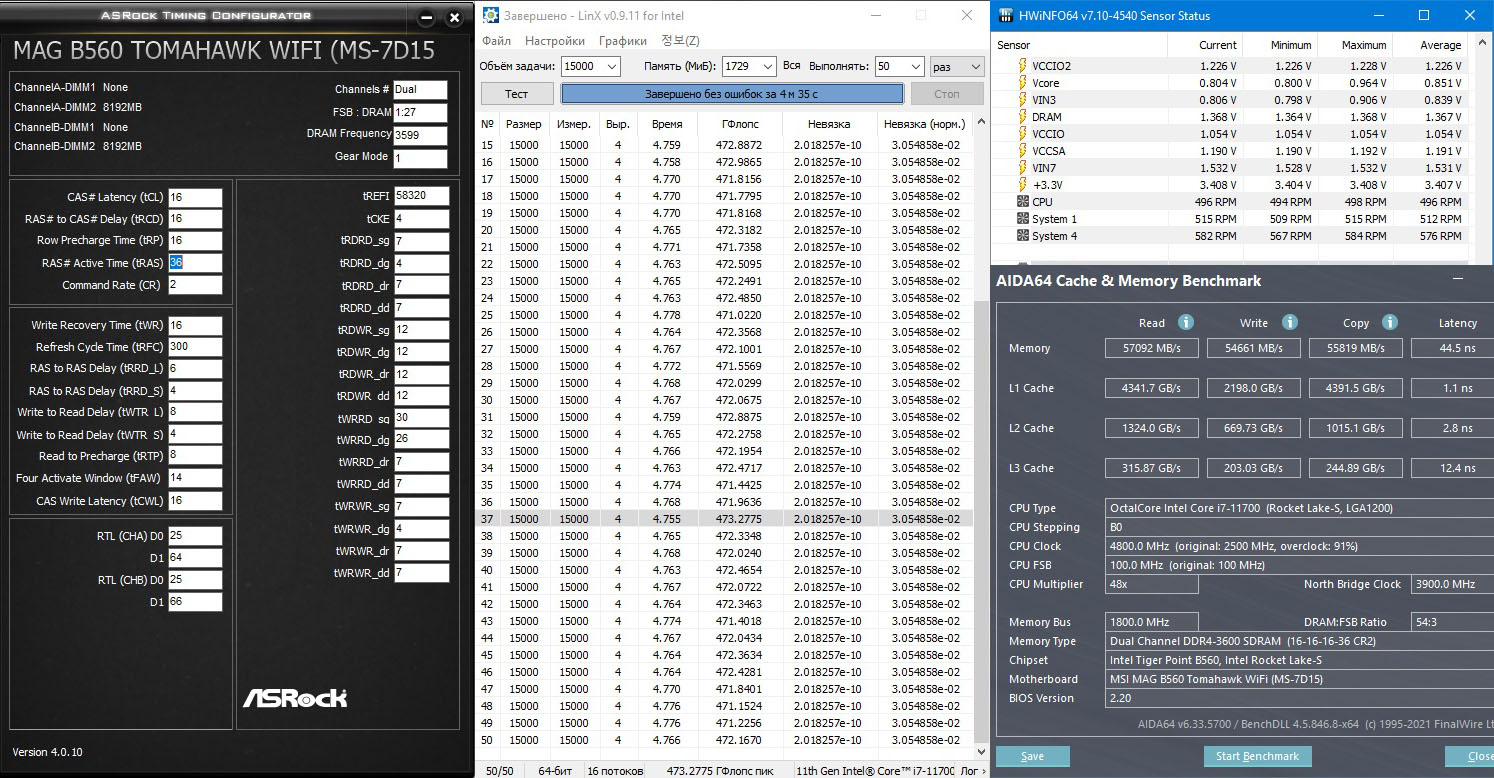Click the voltage icon of the VIN3 sensor
Screen dimensions: 1494x778
(x=1022, y=100)
